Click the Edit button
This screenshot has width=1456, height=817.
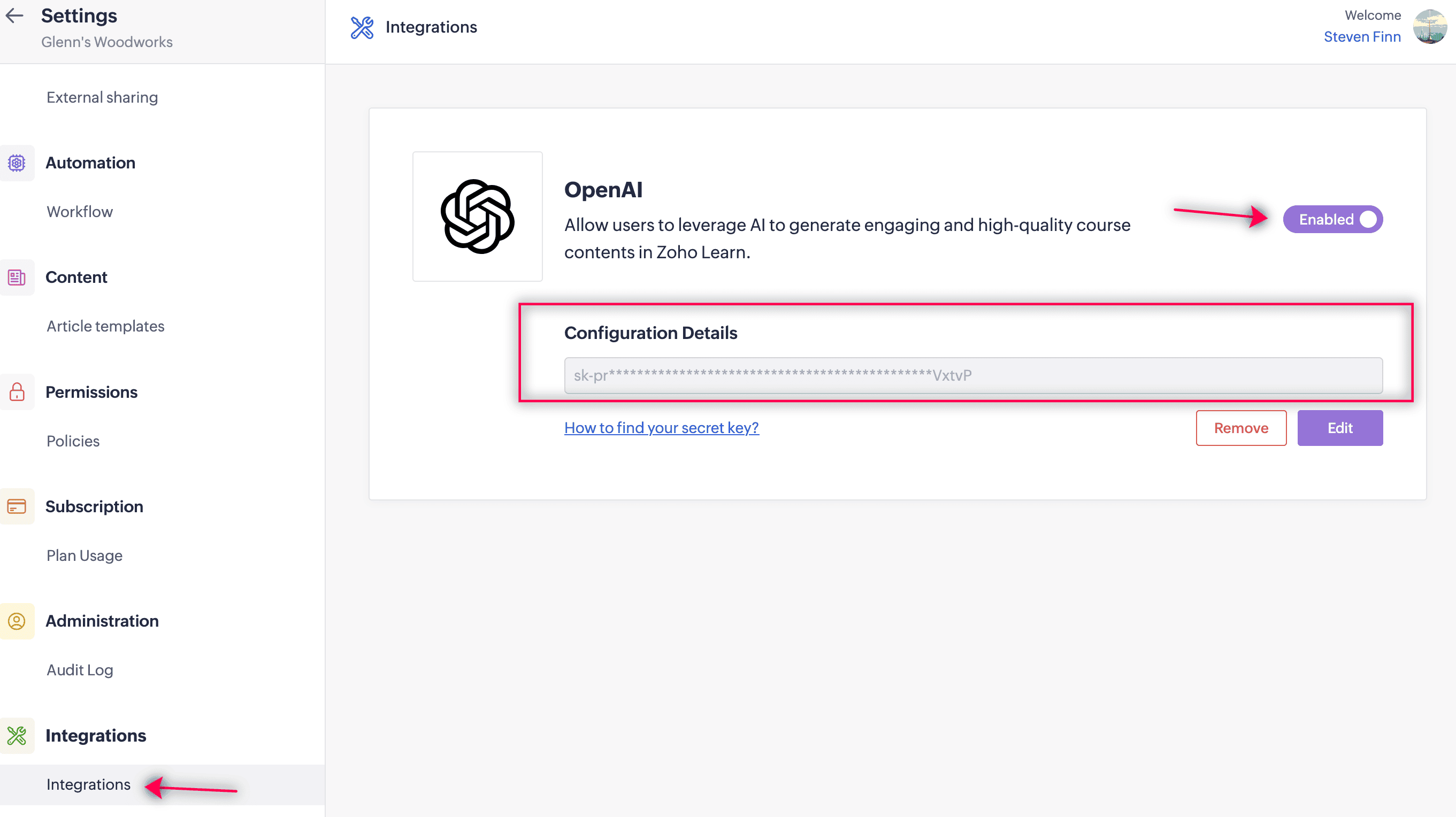coord(1339,428)
